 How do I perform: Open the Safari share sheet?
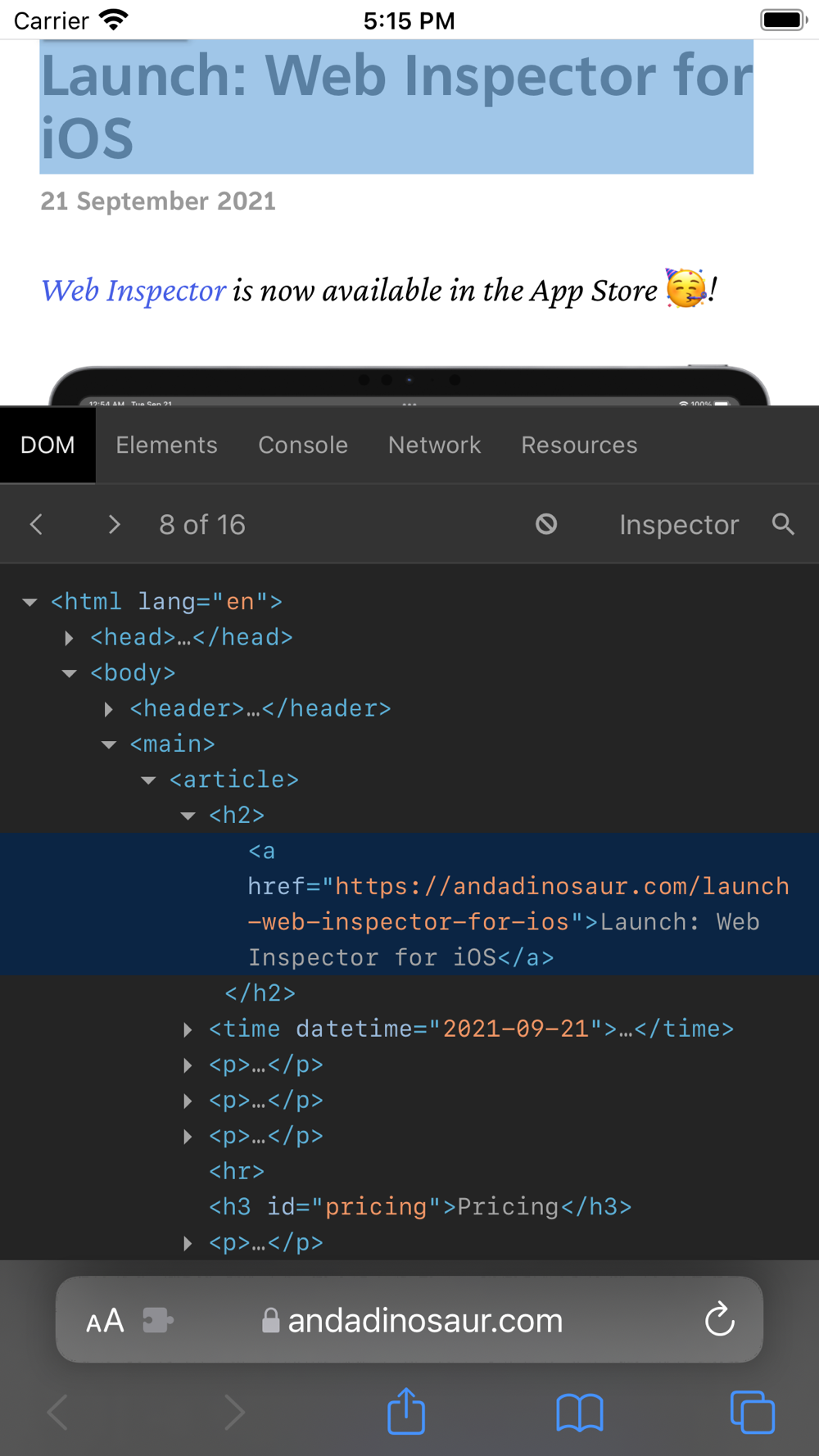406,1411
